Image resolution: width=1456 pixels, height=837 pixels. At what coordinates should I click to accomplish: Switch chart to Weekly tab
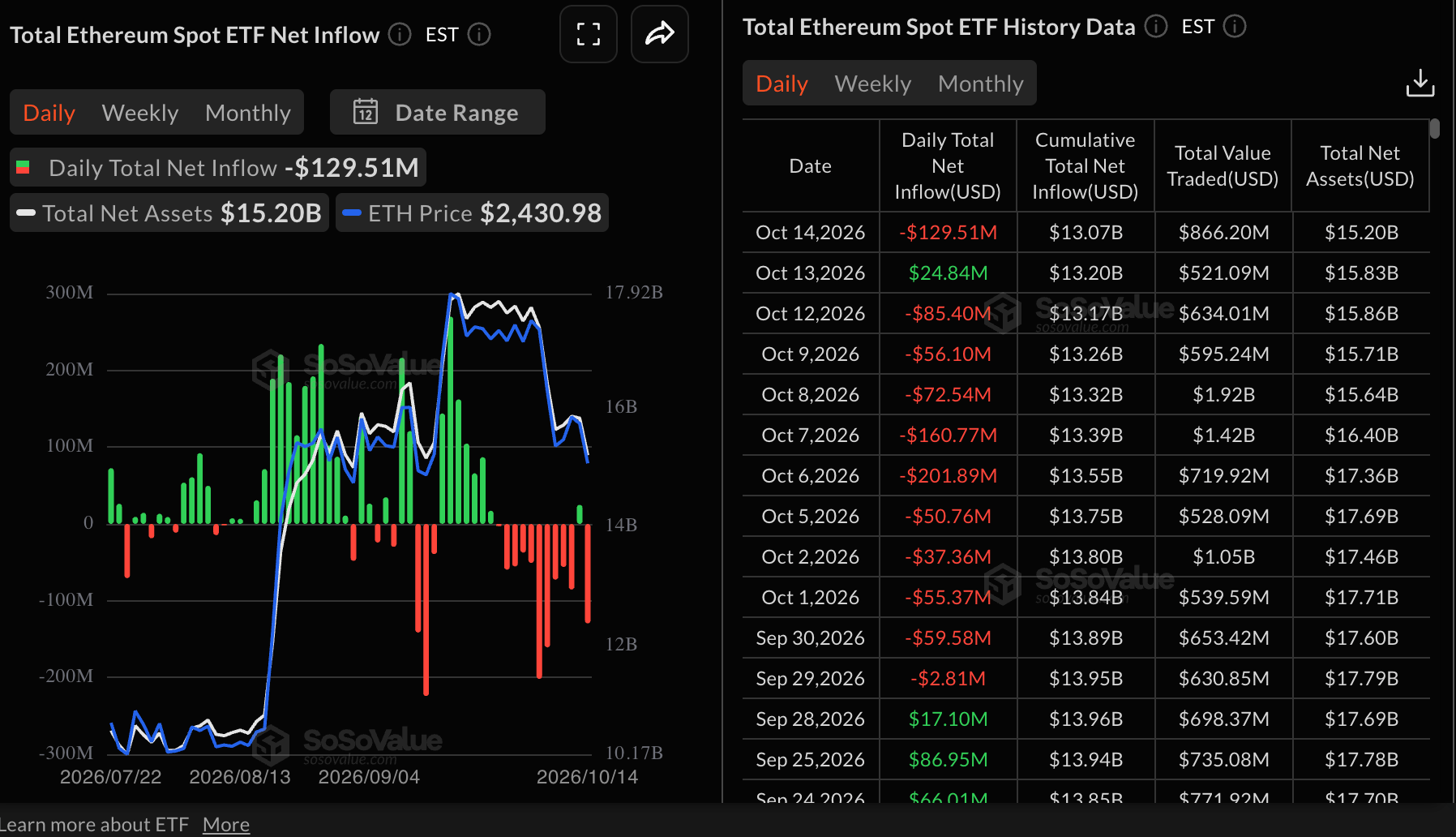click(x=140, y=113)
